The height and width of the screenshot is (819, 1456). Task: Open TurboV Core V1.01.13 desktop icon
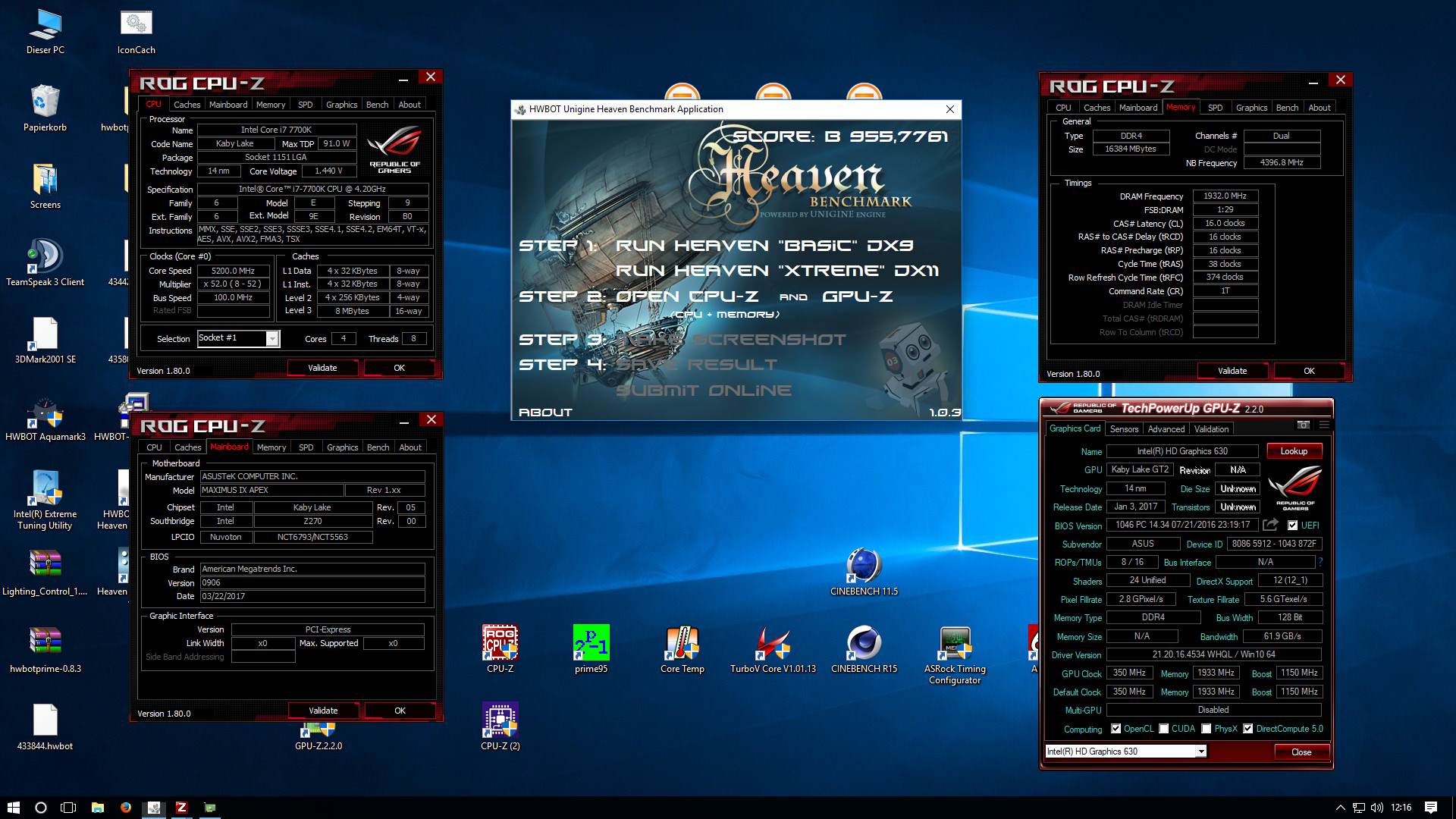pos(773,649)
